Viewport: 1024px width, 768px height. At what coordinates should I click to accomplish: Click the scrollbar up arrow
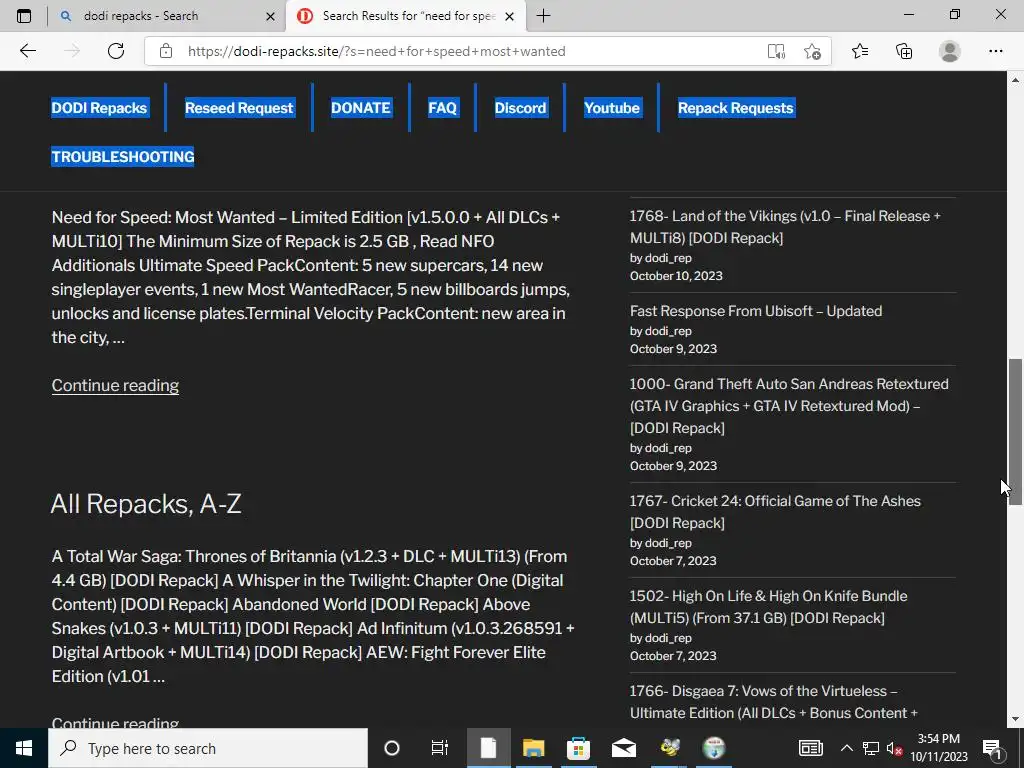pyautogui.click(x=1015, y=80)
